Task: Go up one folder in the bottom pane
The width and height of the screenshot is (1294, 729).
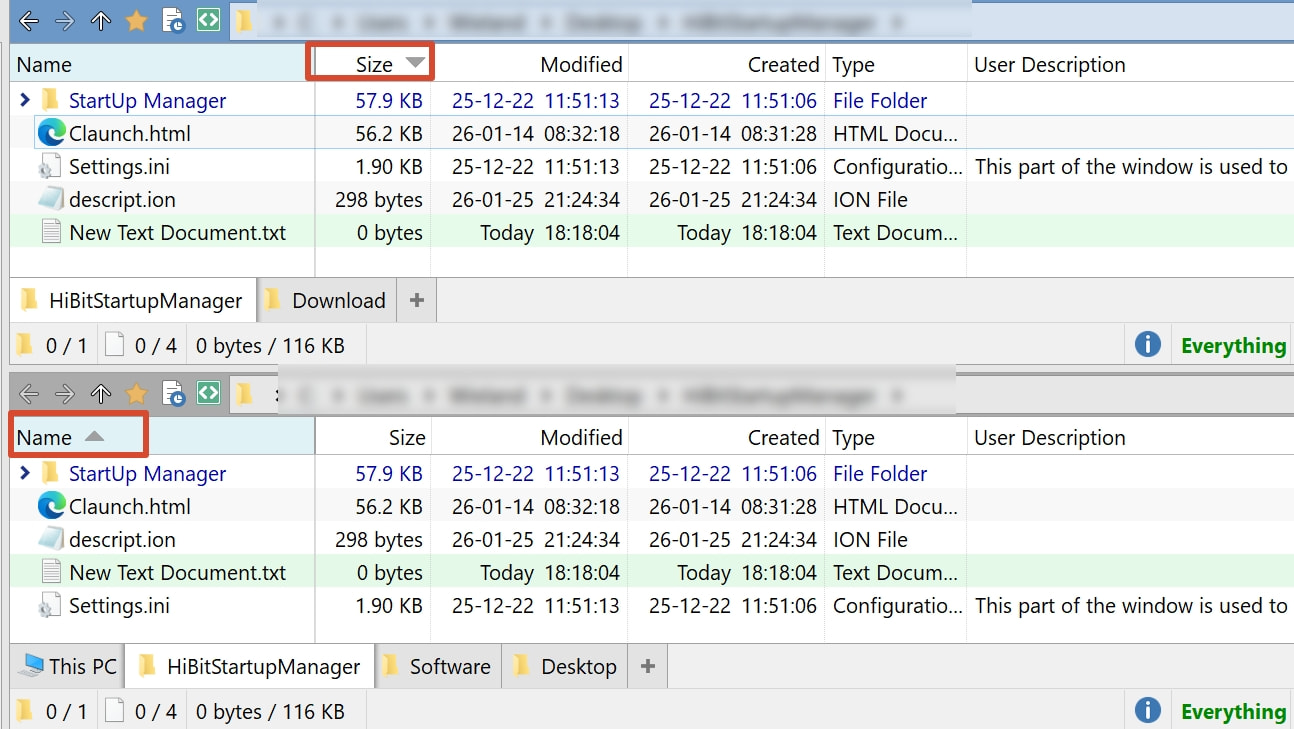Action: click(x=100, y=394)
